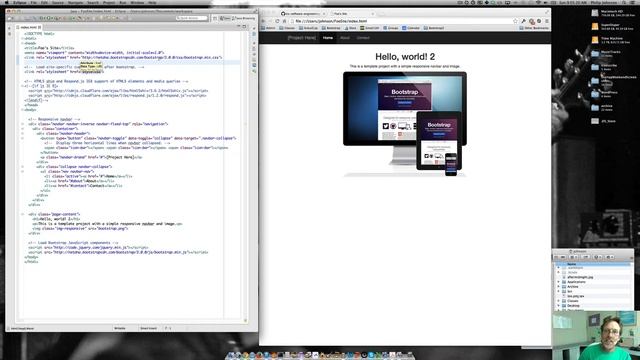Click the Home link in page navbar
This screenshot has height=360, width=640.
click(328, 38)
